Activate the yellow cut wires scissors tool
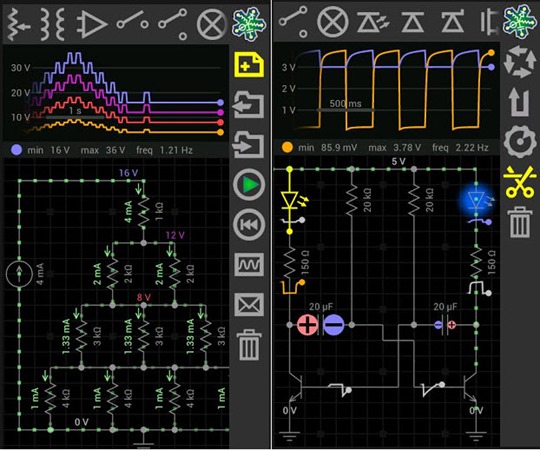540x451 pixels. click(x=520, y=181)
